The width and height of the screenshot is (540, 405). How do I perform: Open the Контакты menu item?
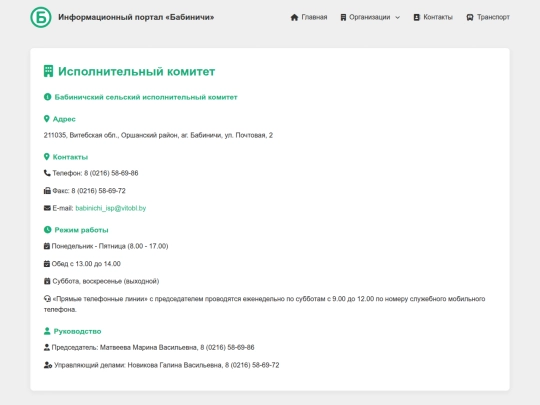[438, 17]
